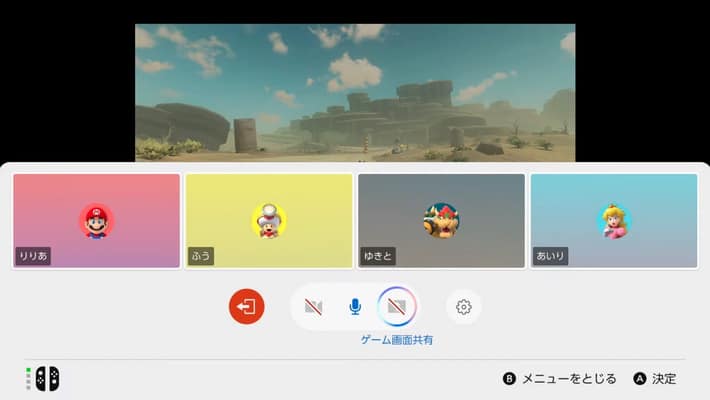Select the ゆきと name label
This screenshot has width=710, height=400.
coord(377,256)
